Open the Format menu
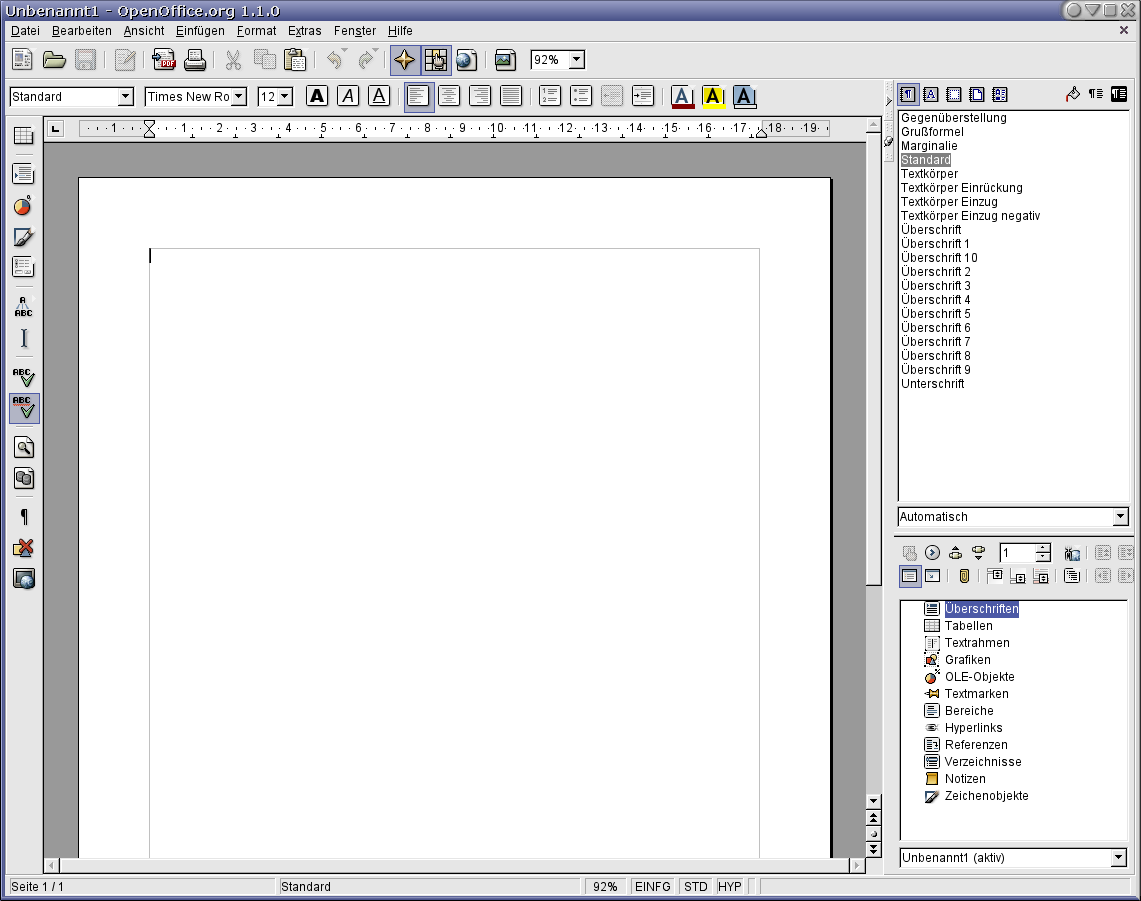Viewport: 1141px width, 901px height. [x=256, y=31]
